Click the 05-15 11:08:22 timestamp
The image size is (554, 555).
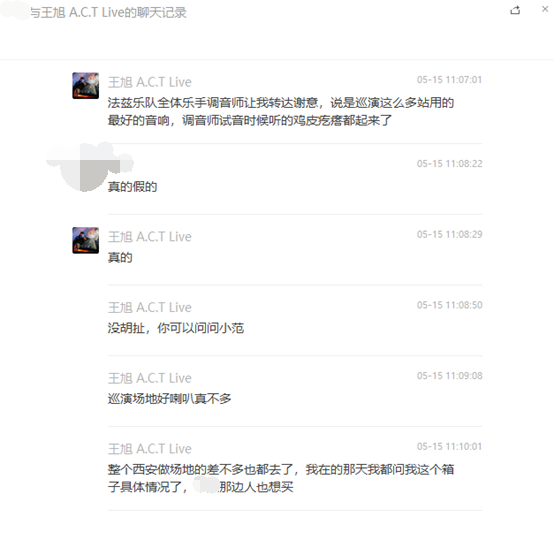(x=449, y=164)
